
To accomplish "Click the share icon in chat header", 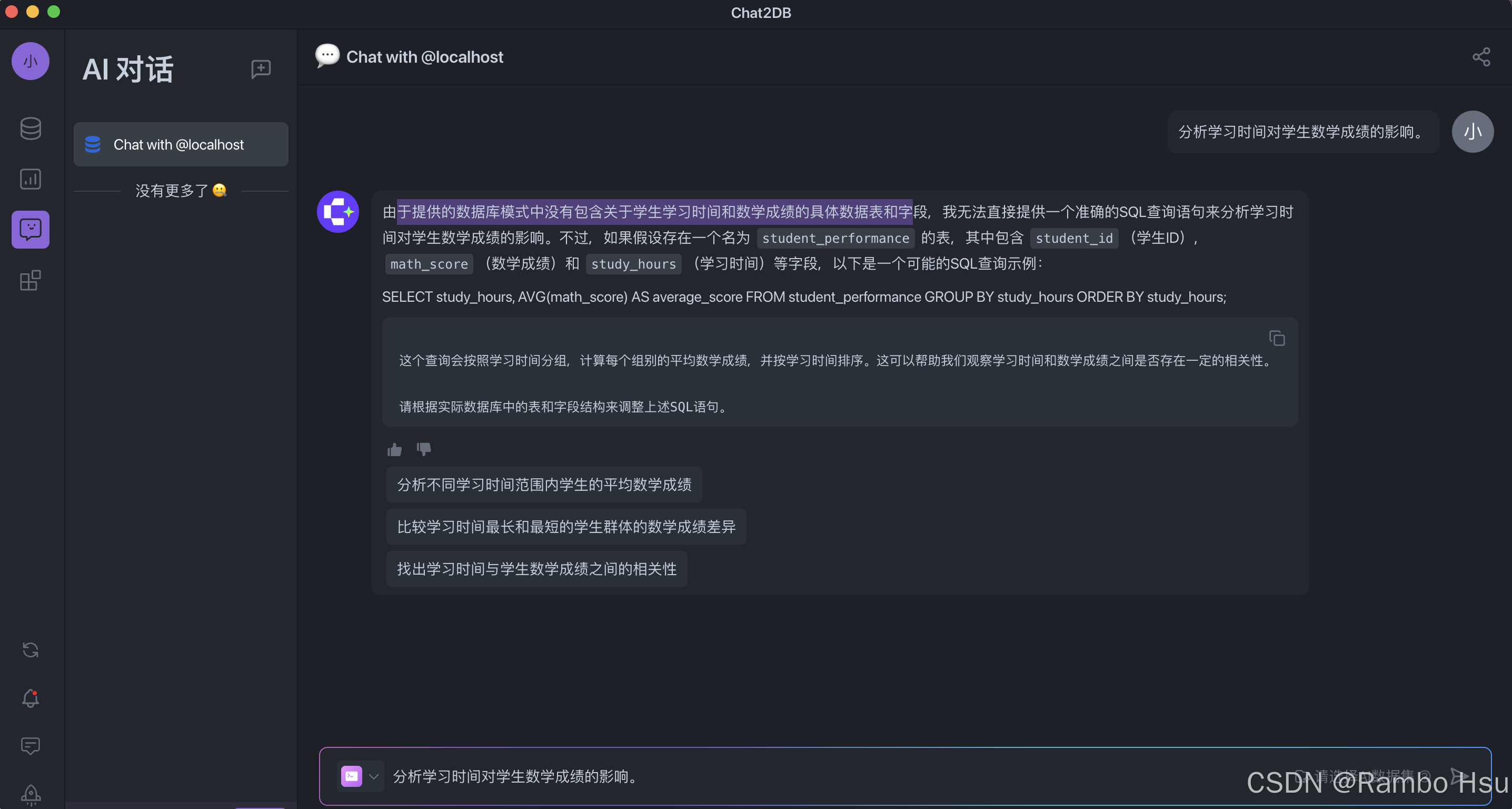I will (1481, 57).
